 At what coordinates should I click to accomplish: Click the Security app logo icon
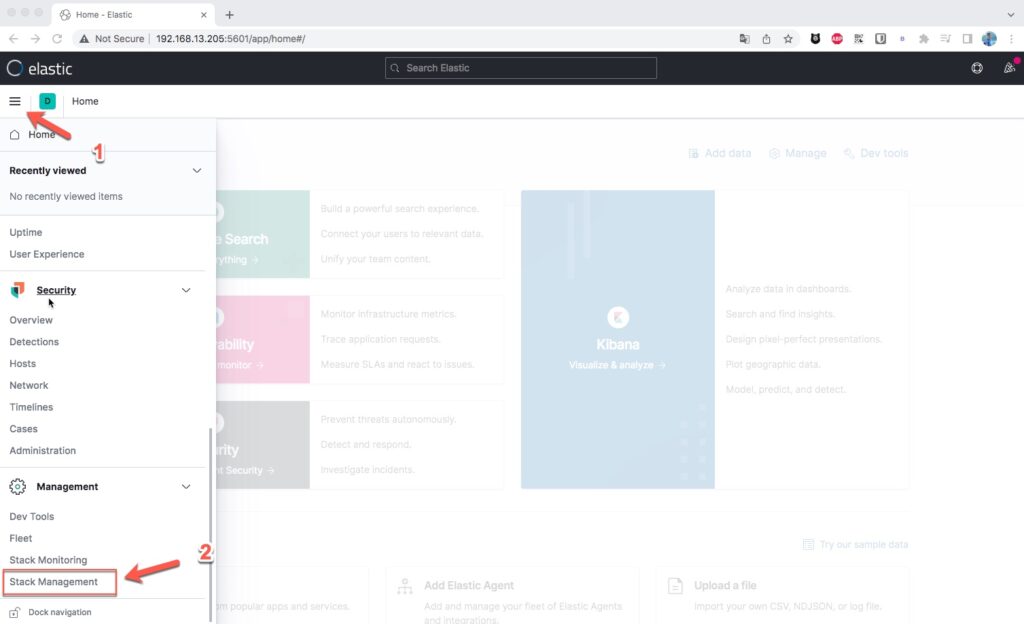point(18,290)
